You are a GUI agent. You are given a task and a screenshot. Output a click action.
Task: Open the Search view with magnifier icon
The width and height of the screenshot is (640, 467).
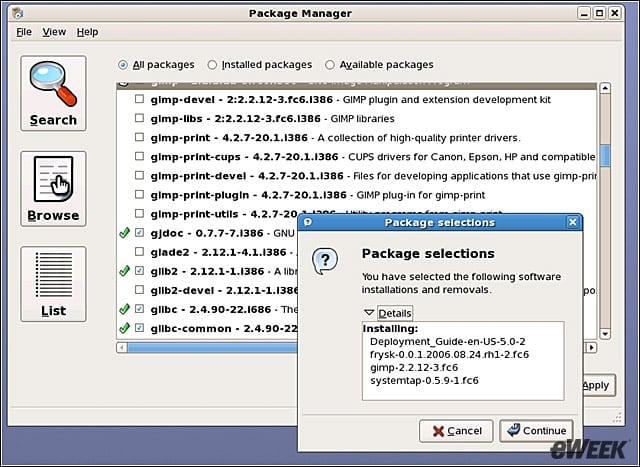53,94
